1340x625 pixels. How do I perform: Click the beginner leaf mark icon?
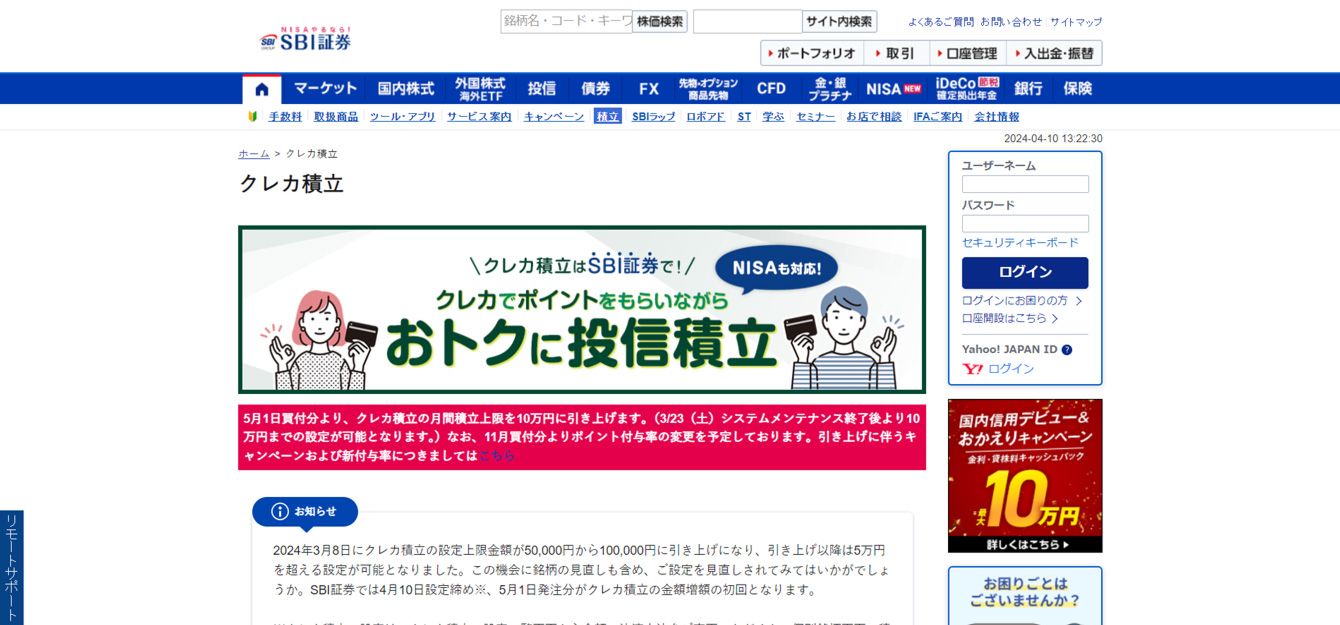253,117
